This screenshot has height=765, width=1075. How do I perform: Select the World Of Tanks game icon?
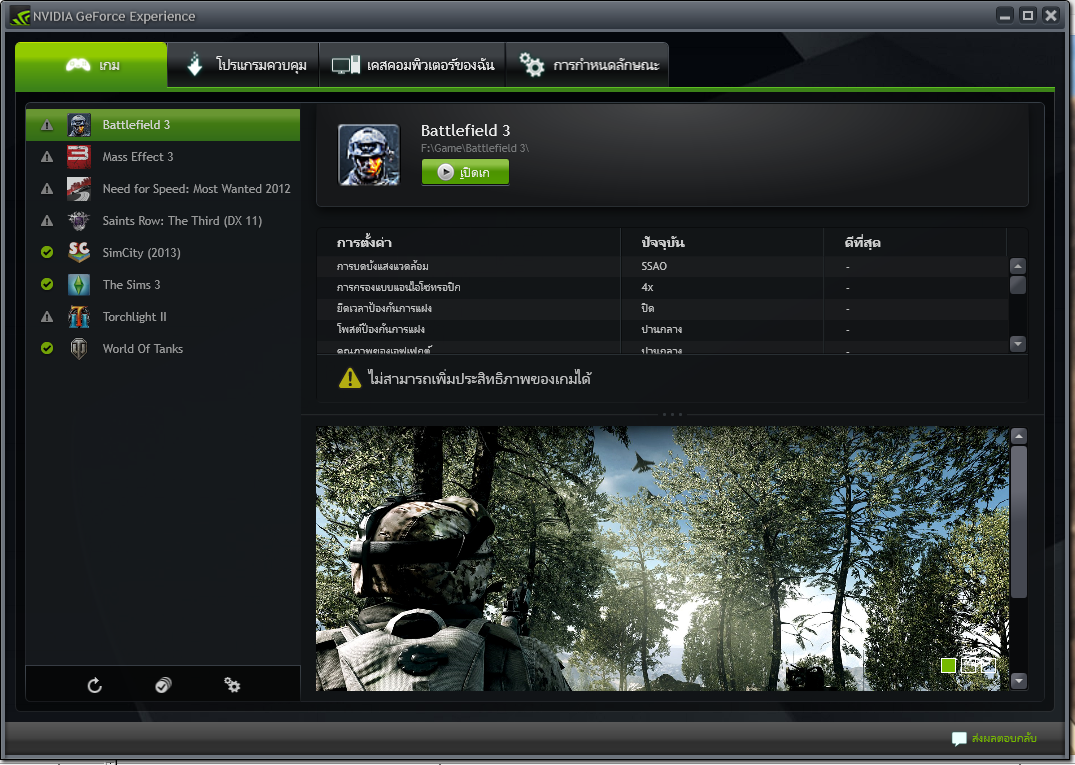79,349
